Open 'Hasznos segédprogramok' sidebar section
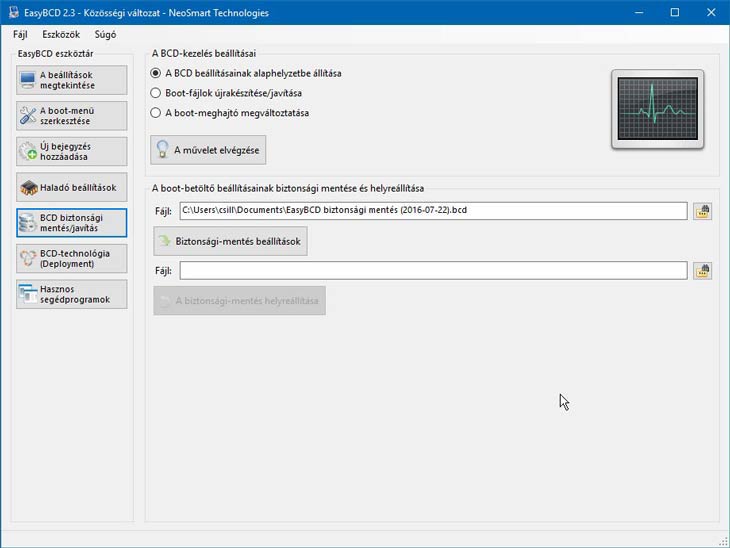Screen dimensions: 730x548 click(x=72, y=294)
